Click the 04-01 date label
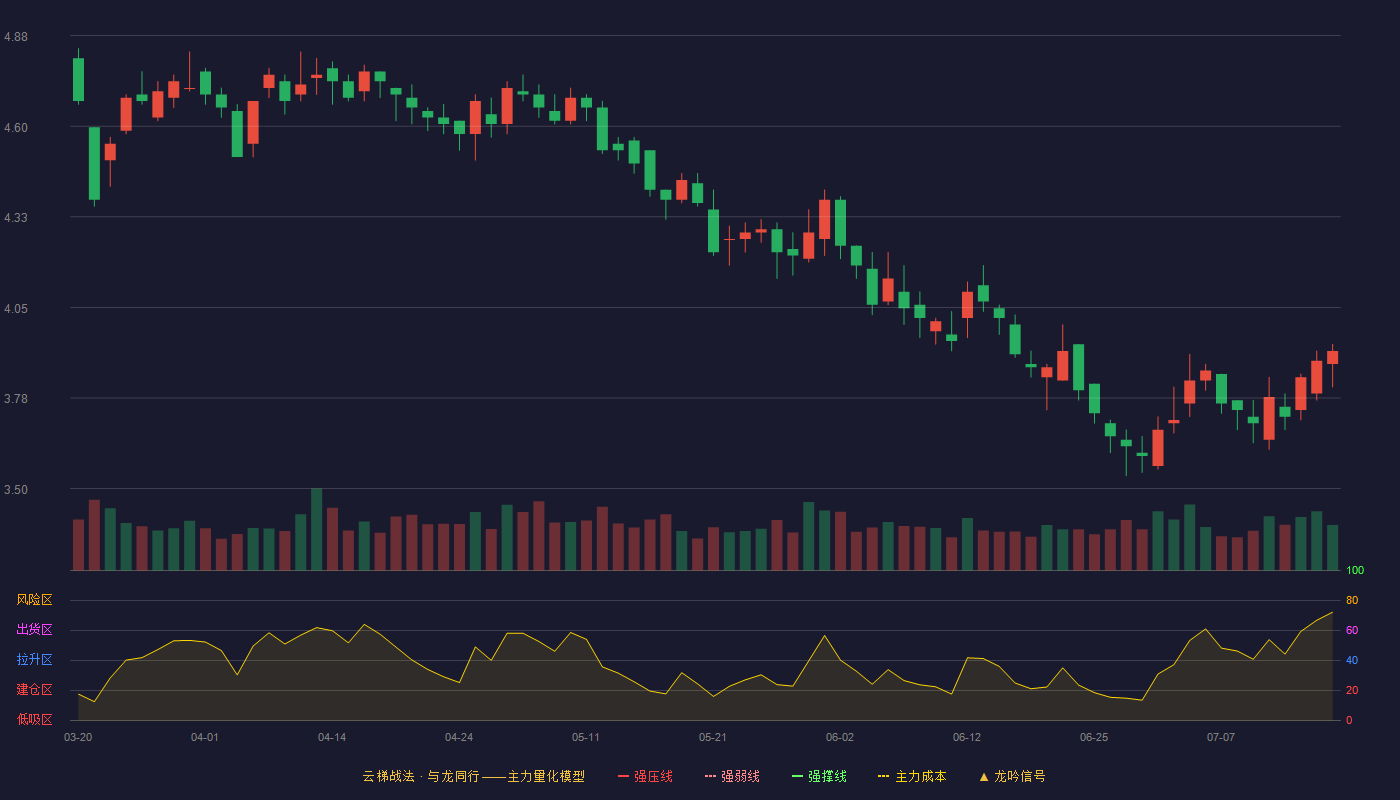Screen dimensions: 1400x800 [x=205, y=737]
